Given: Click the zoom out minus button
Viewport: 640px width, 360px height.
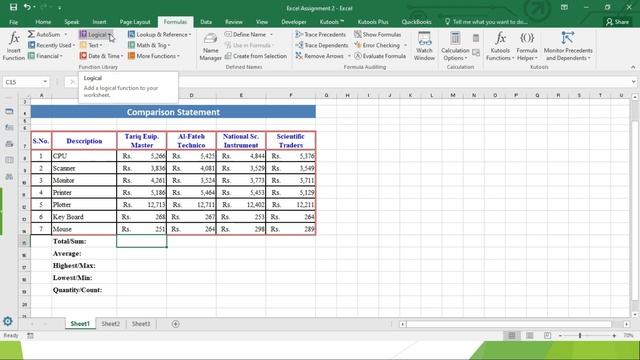Looking at the screenshot, I should (560, 336).
